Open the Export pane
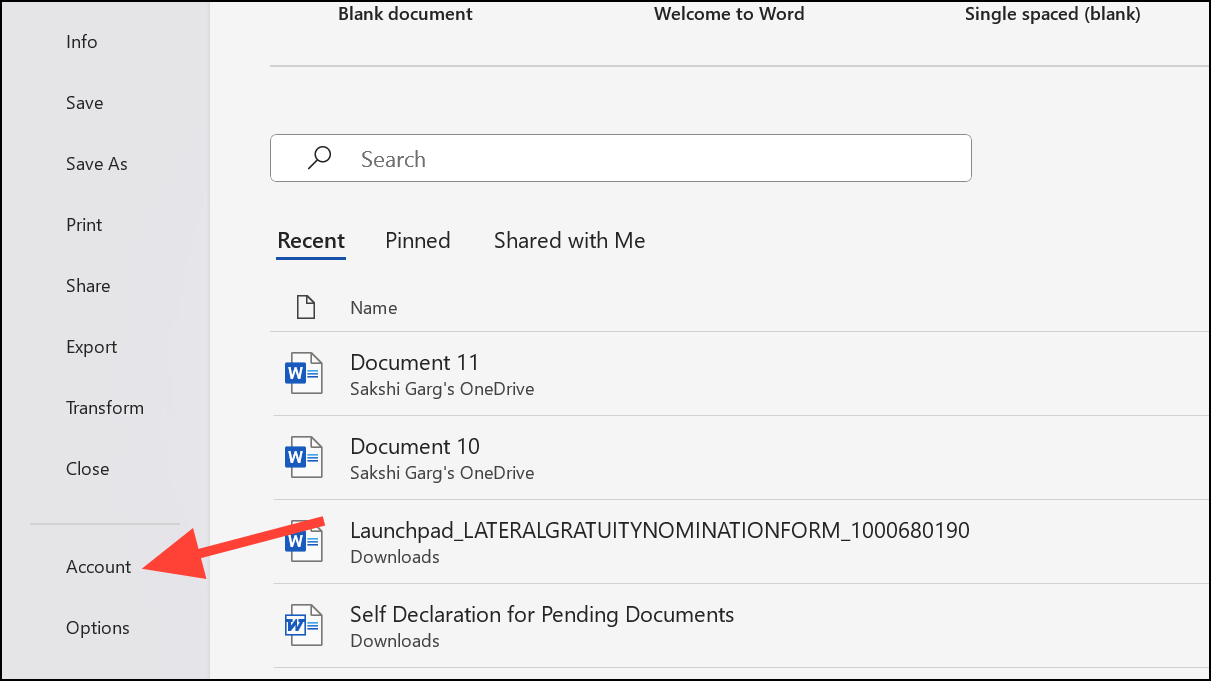1211x681 pixels. 91,346
